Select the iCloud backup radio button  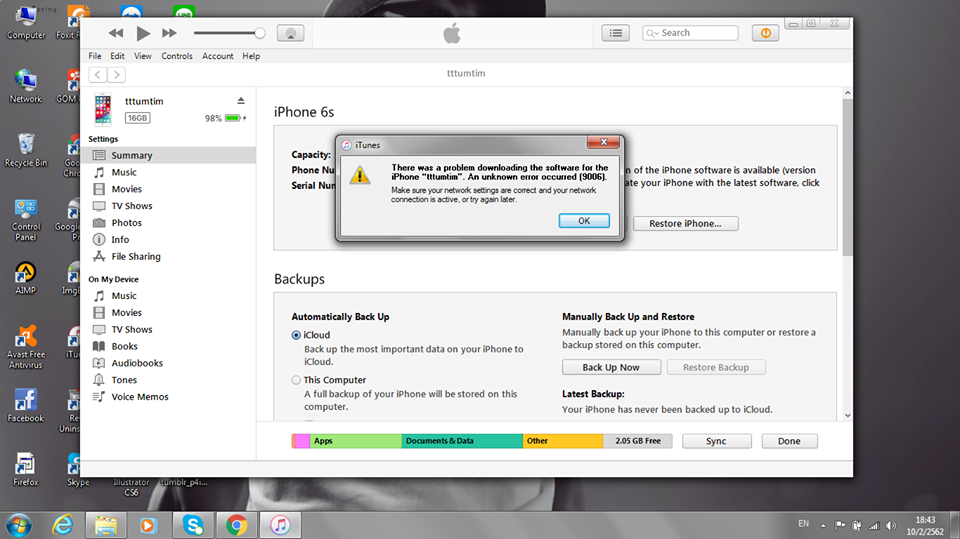296,335
